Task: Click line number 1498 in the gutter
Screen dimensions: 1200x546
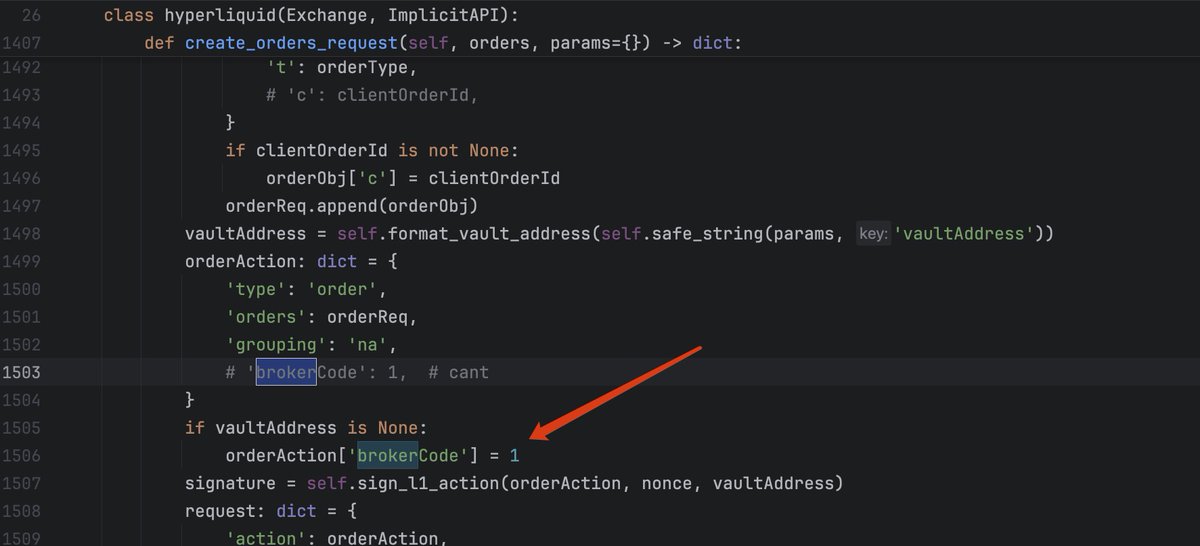Action: tap(21, 234)
